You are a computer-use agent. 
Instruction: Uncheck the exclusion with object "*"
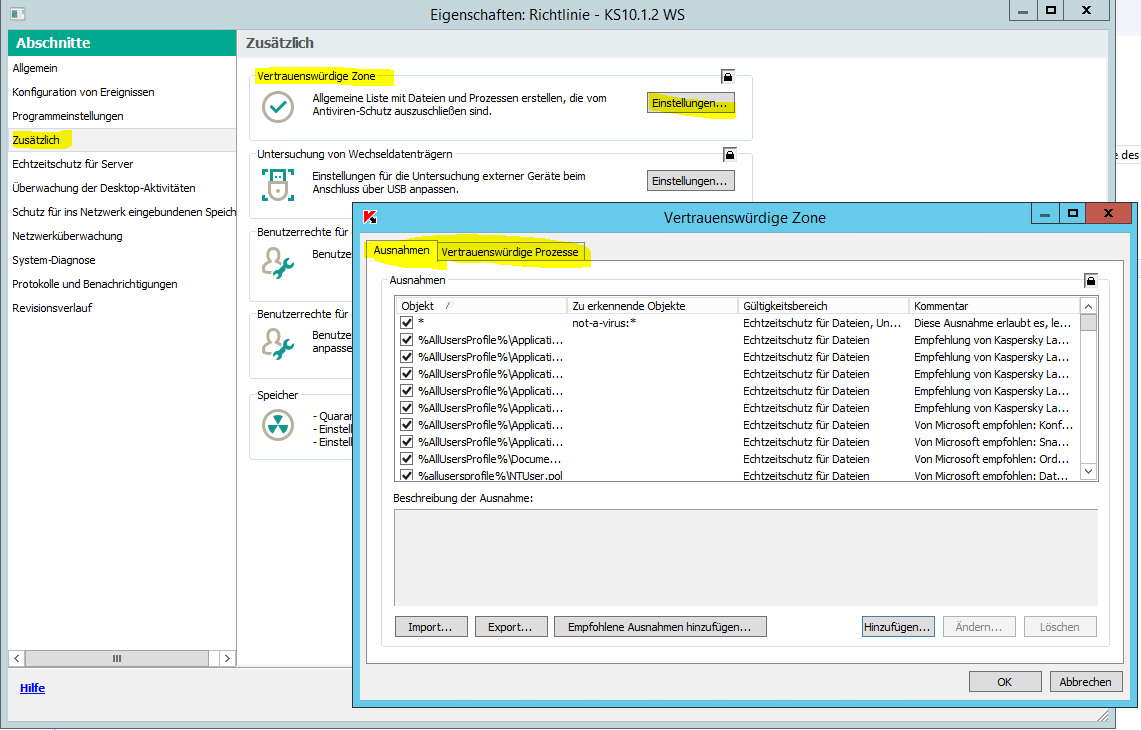point(406,323)
